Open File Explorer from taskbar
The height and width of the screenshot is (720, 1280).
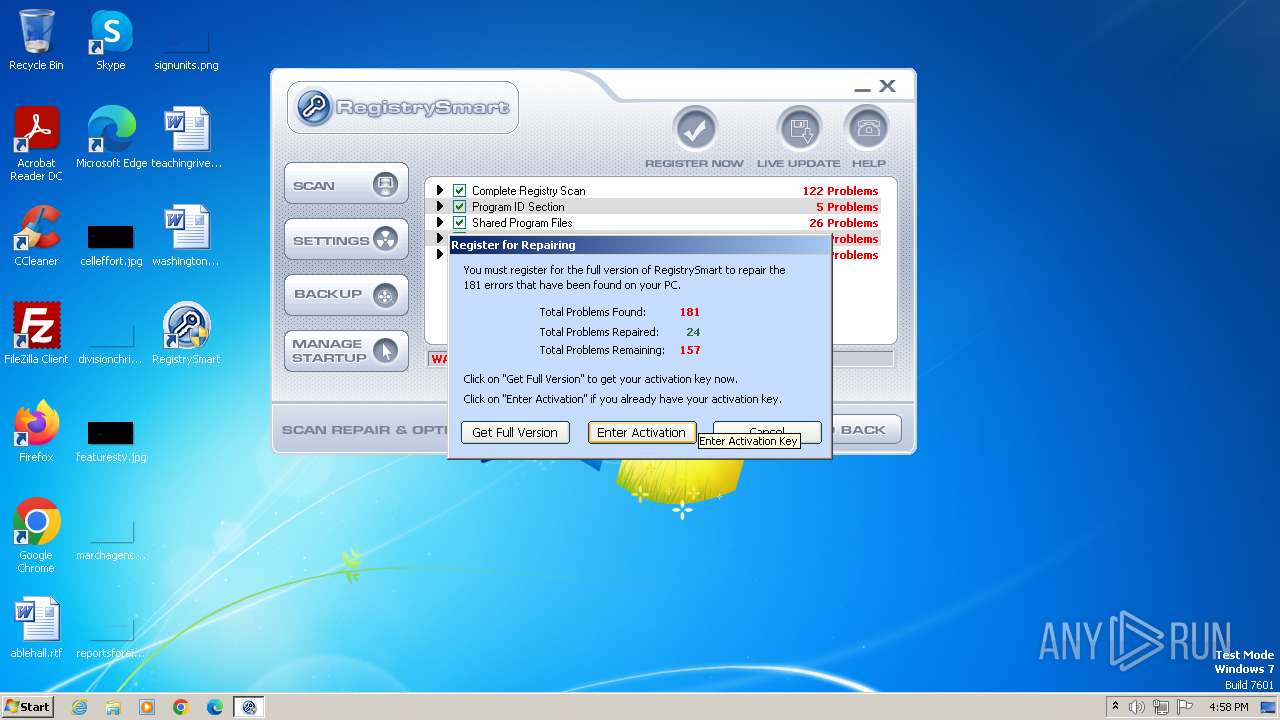point(113,707)
